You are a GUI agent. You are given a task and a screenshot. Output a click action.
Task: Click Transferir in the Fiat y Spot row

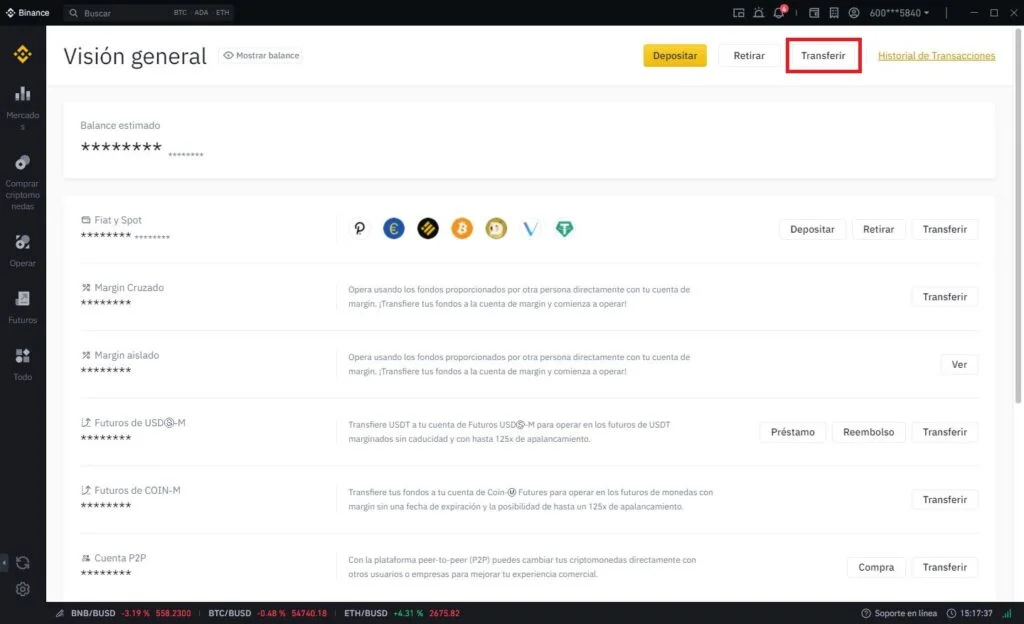[944, 229]
